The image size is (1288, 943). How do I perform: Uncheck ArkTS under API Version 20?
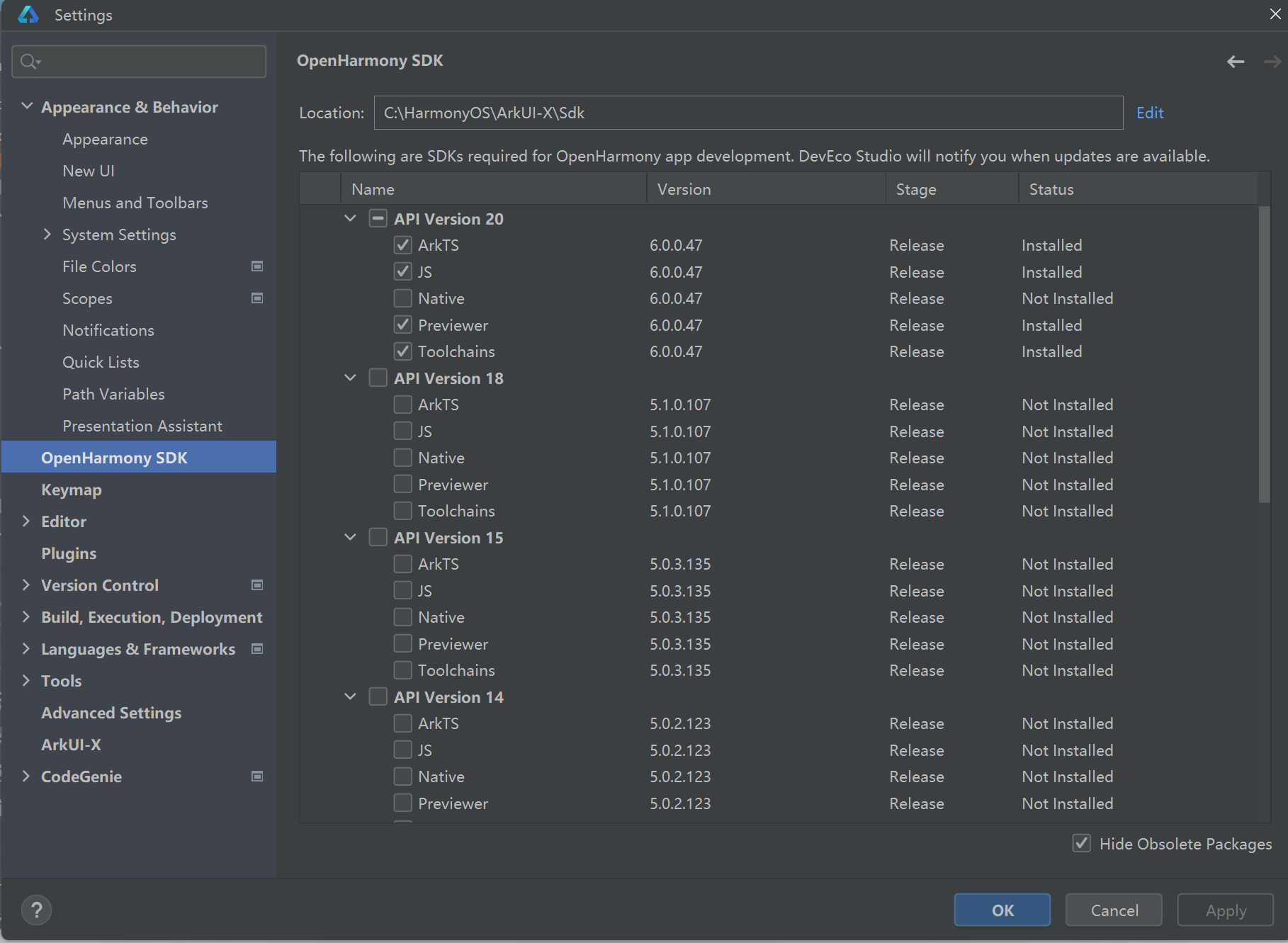pyautogui.click(x=402, y=245)
